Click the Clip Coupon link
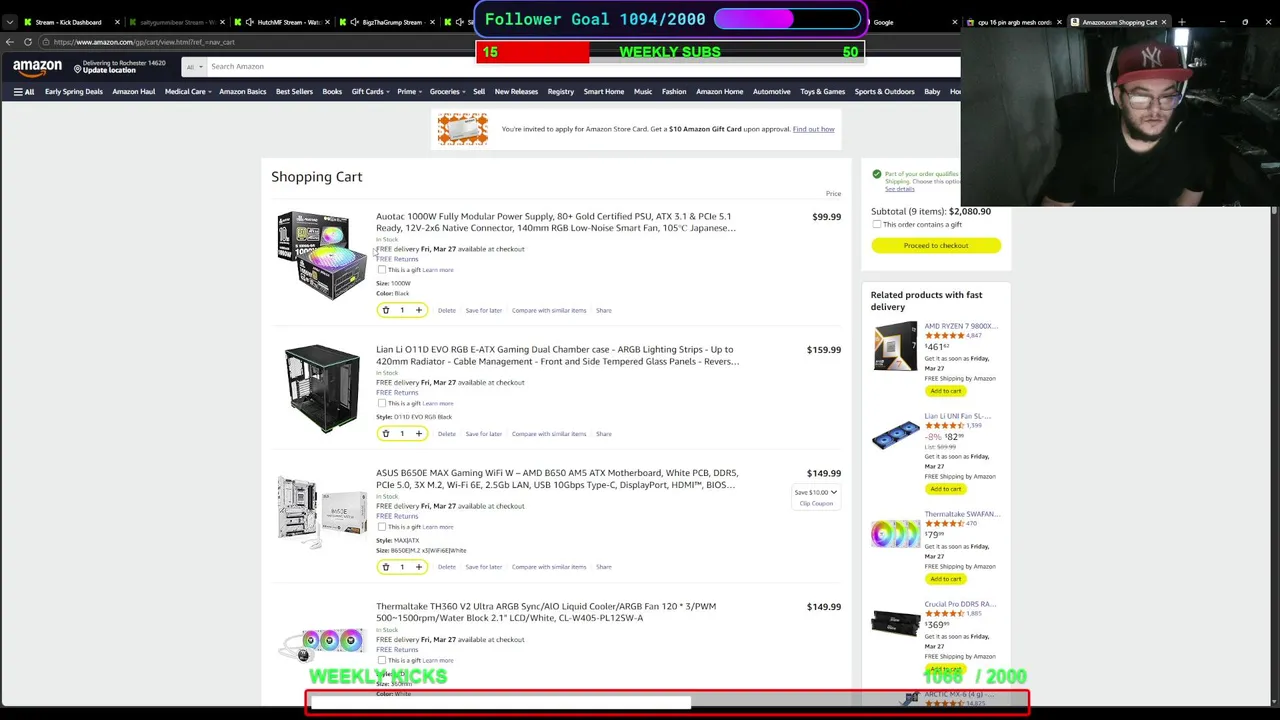Viewport: 1280px width, 720px height. (816, 504)
